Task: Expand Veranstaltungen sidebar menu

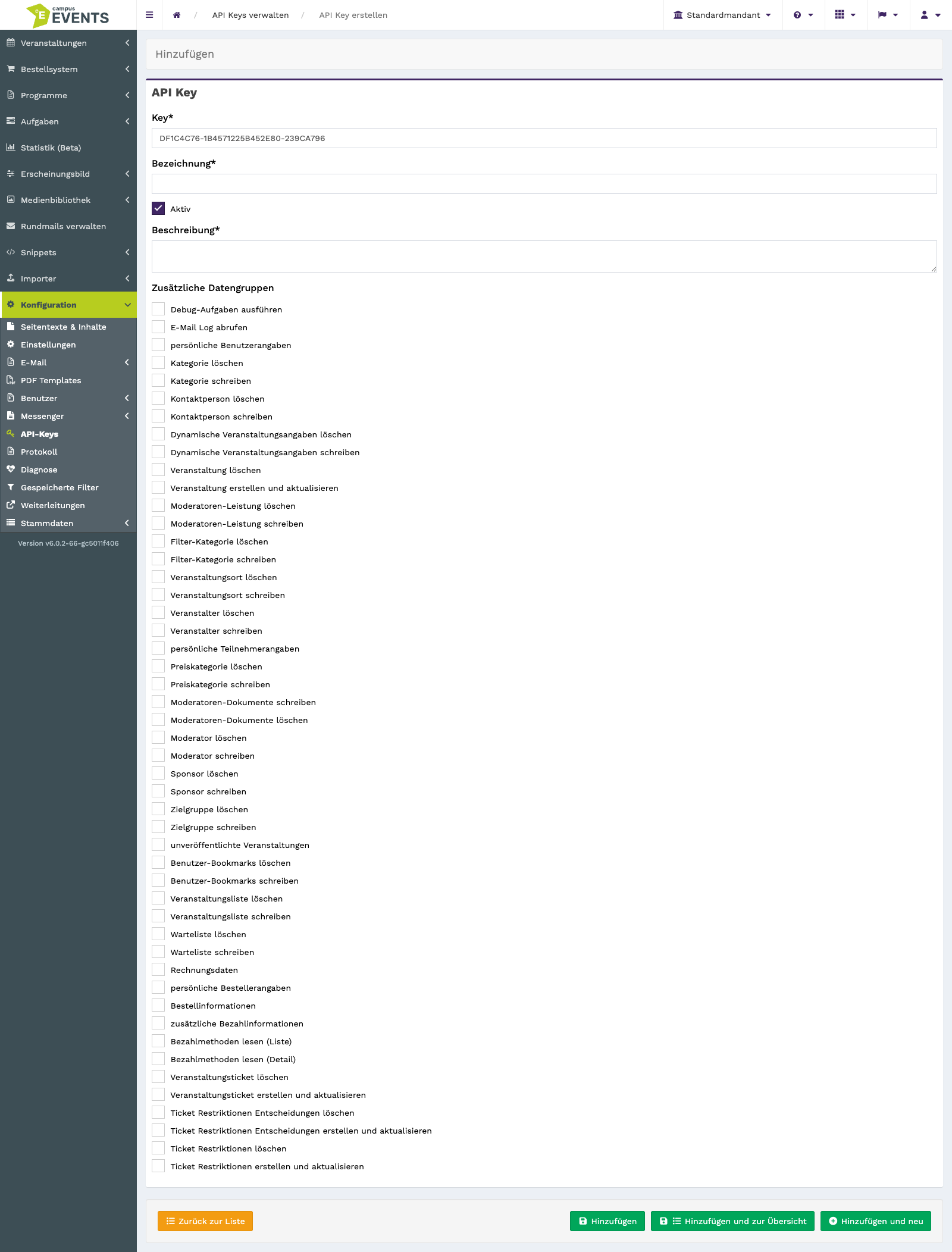Action: [x=68, y=43]
